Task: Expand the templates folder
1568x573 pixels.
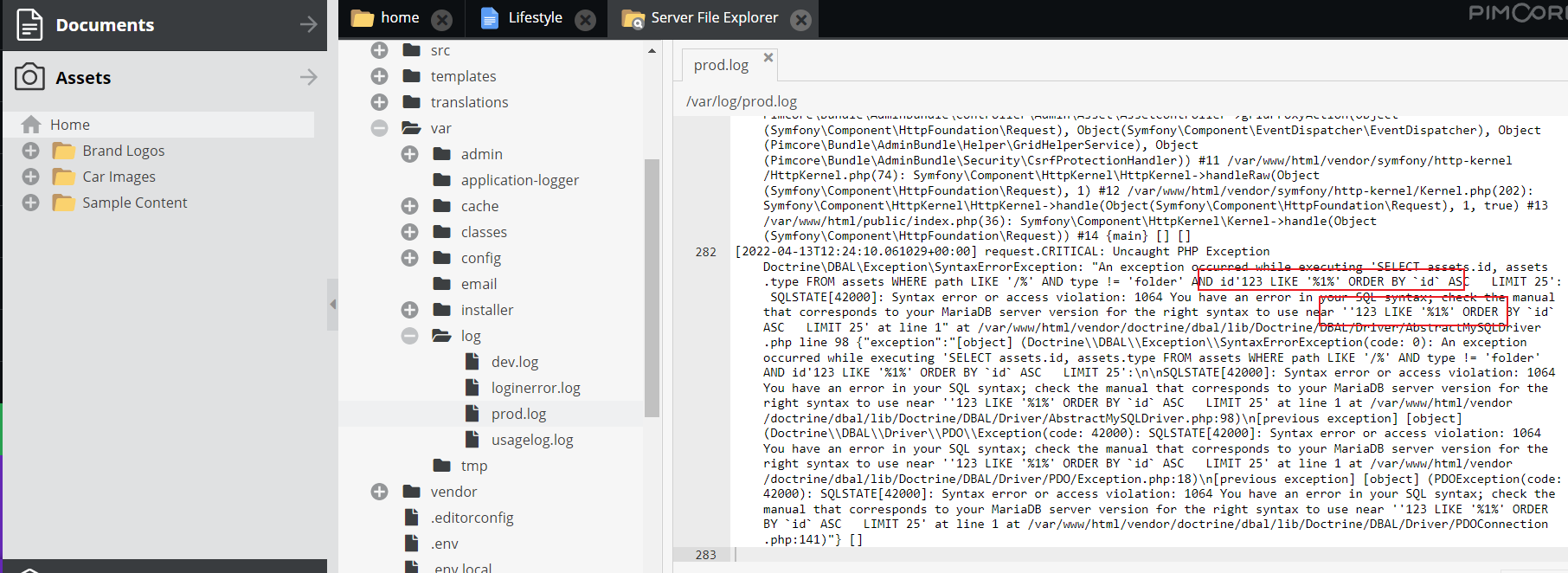Action: (x=379, y=76)
